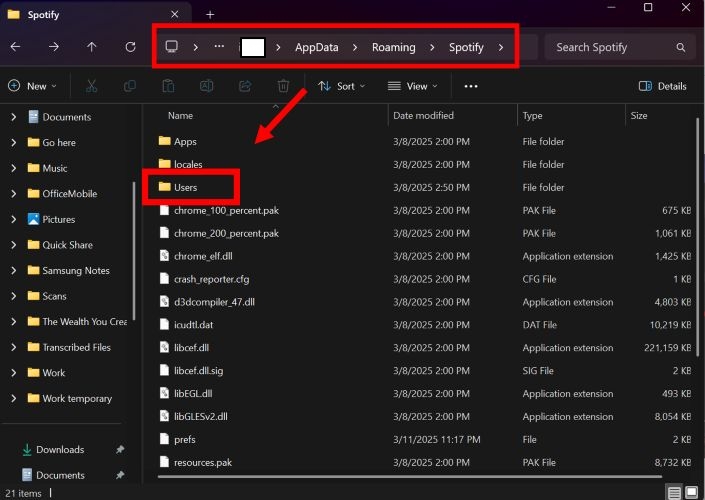Image resolution: width=705 pixels, height=500 pixels.
Task: Click the horizontal scrollbar under file list
Action: click(x=410, y=477)
